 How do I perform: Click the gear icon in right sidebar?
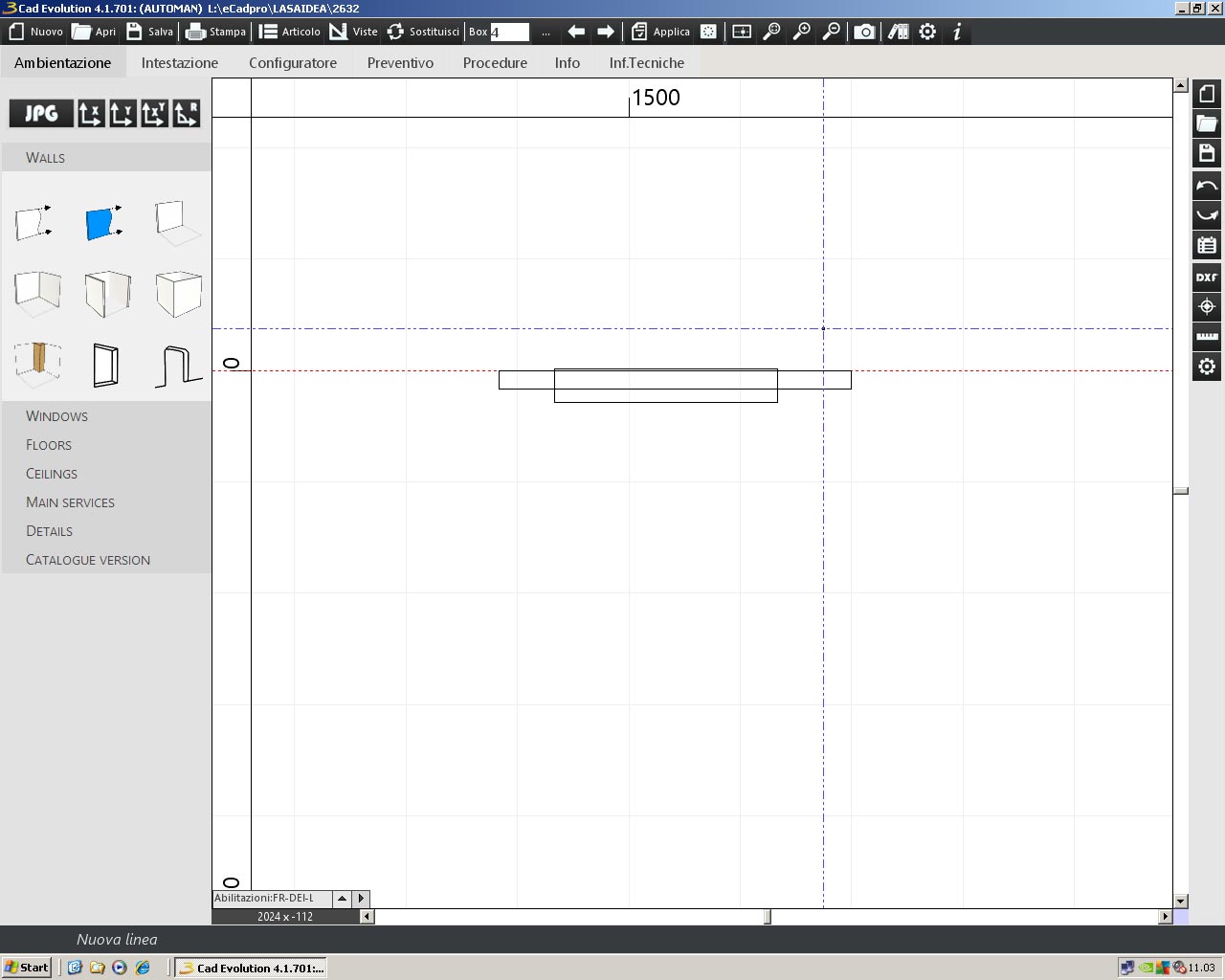pos(1207,367)
